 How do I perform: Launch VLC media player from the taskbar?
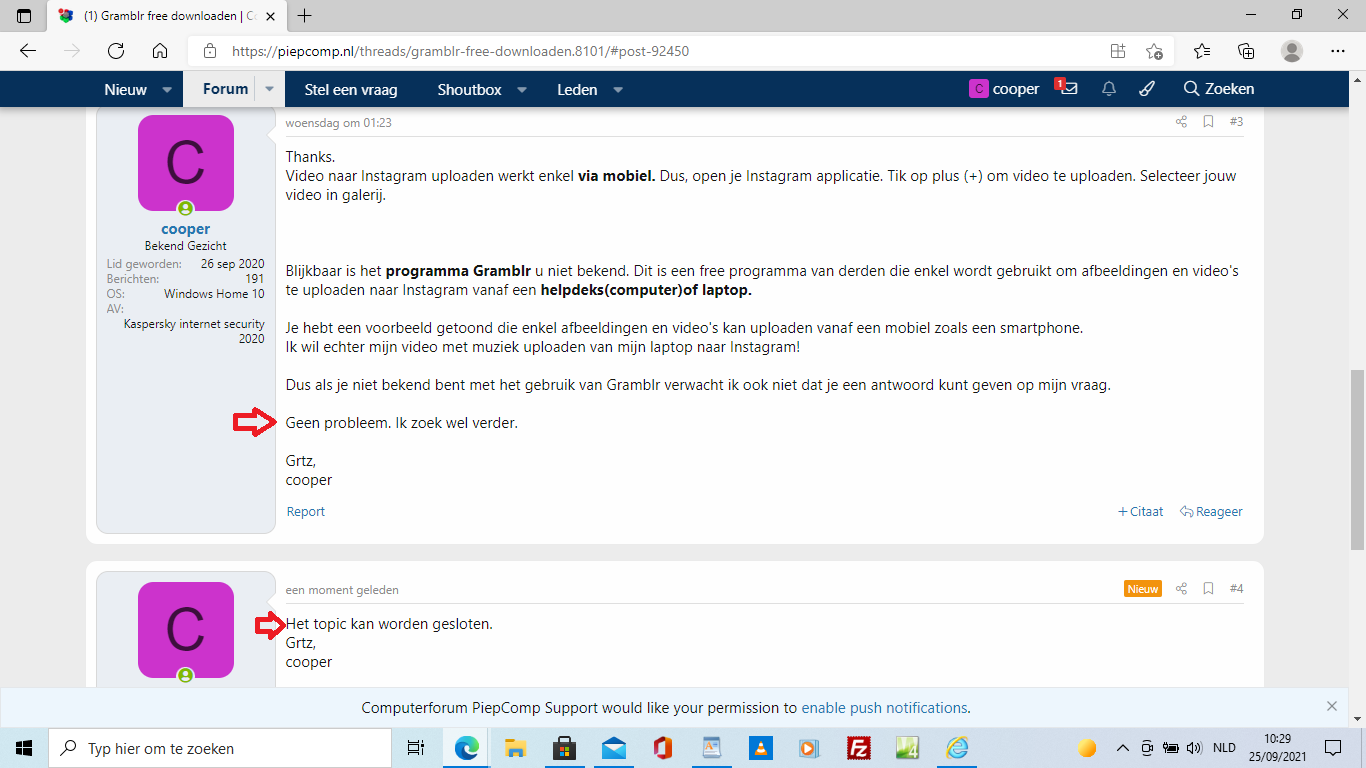pos(761,748)
